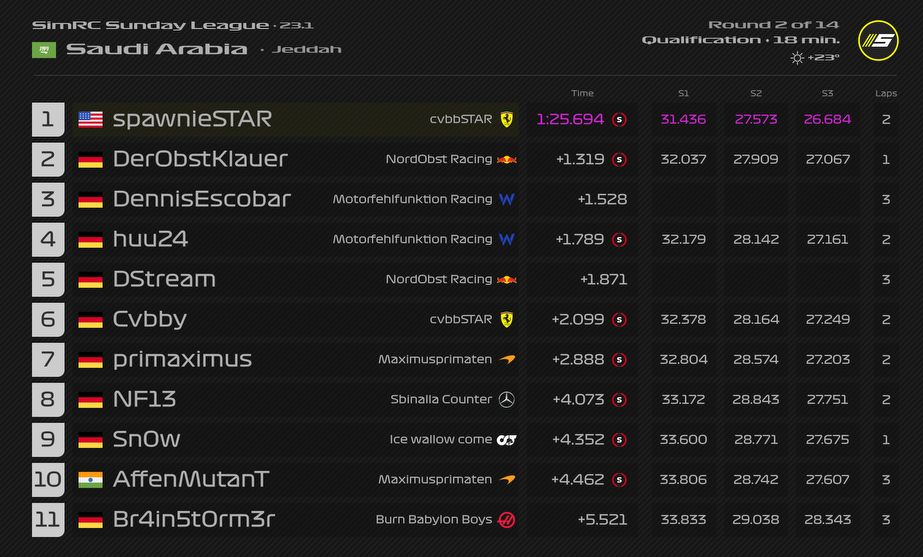Click the purple S1 time 31.436

[x=683, y=119]
